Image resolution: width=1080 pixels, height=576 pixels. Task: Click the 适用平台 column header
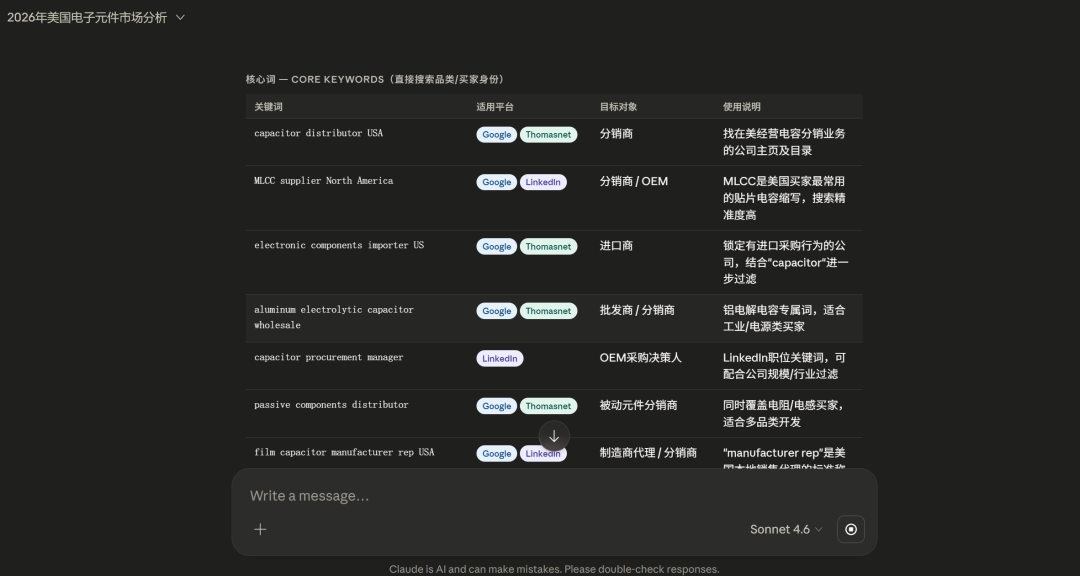495,107
